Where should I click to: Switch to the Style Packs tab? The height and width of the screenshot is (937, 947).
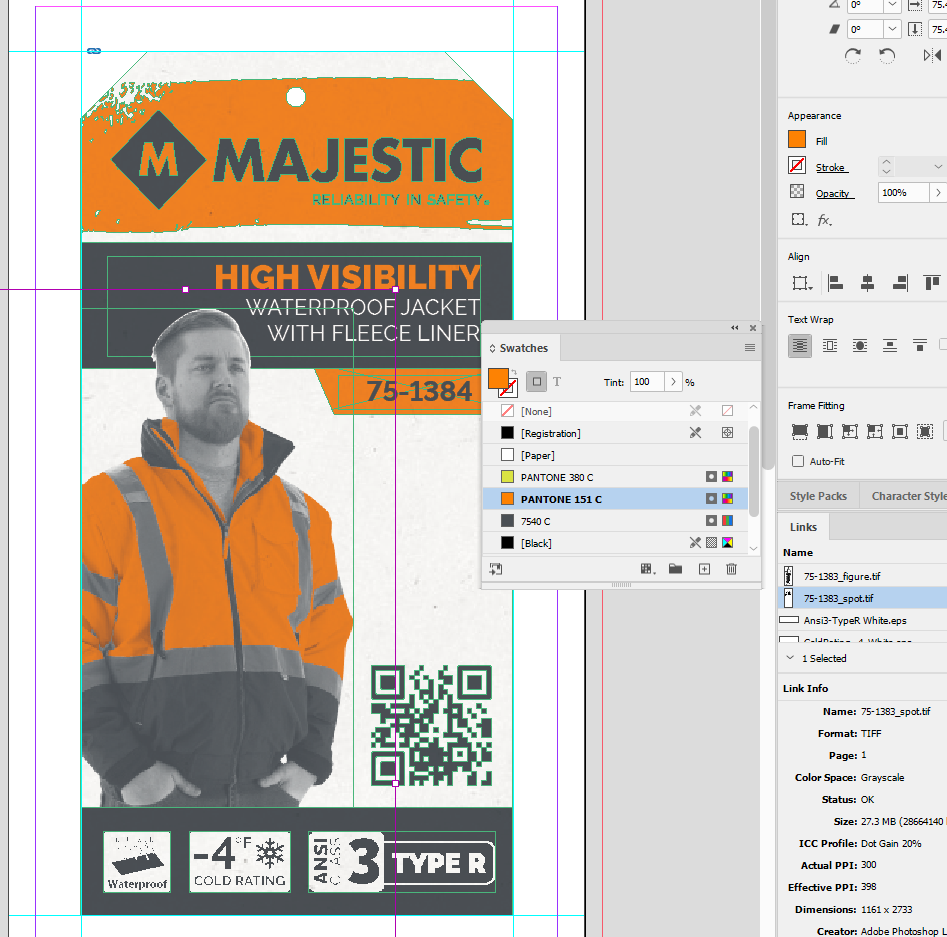click(x=818, y=496)
